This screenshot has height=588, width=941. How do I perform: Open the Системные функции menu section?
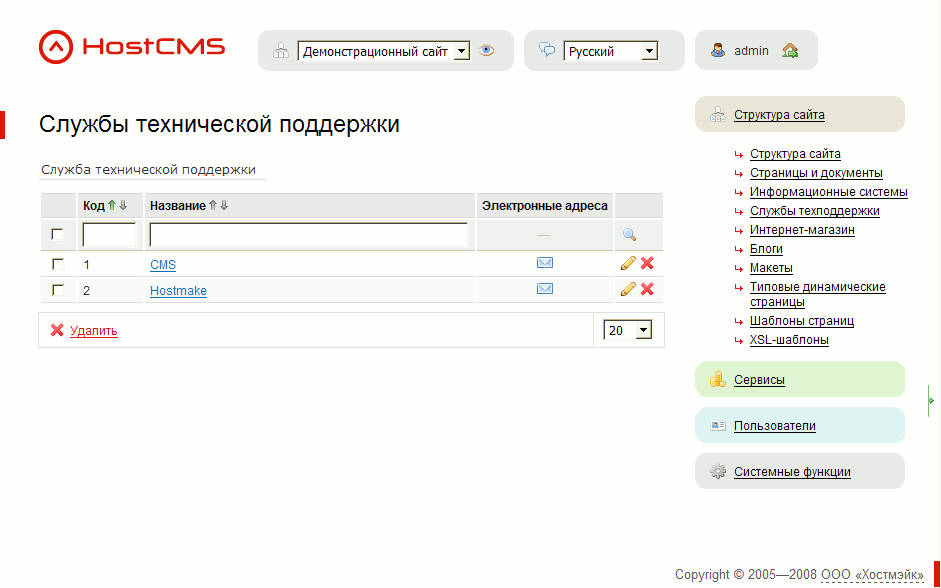pos(792,472)
